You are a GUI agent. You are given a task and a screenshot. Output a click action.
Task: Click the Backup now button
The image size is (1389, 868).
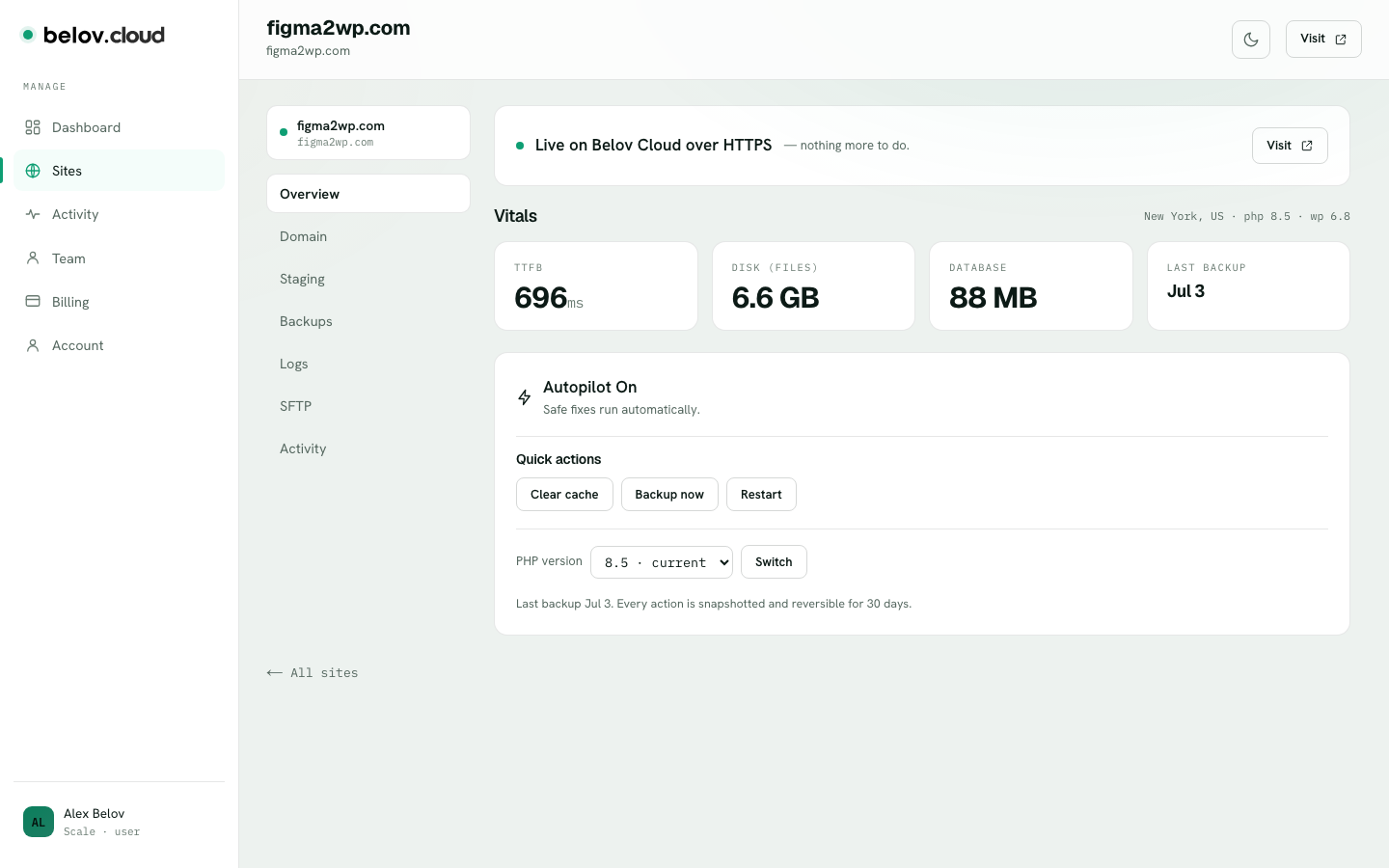coord(669,495)
